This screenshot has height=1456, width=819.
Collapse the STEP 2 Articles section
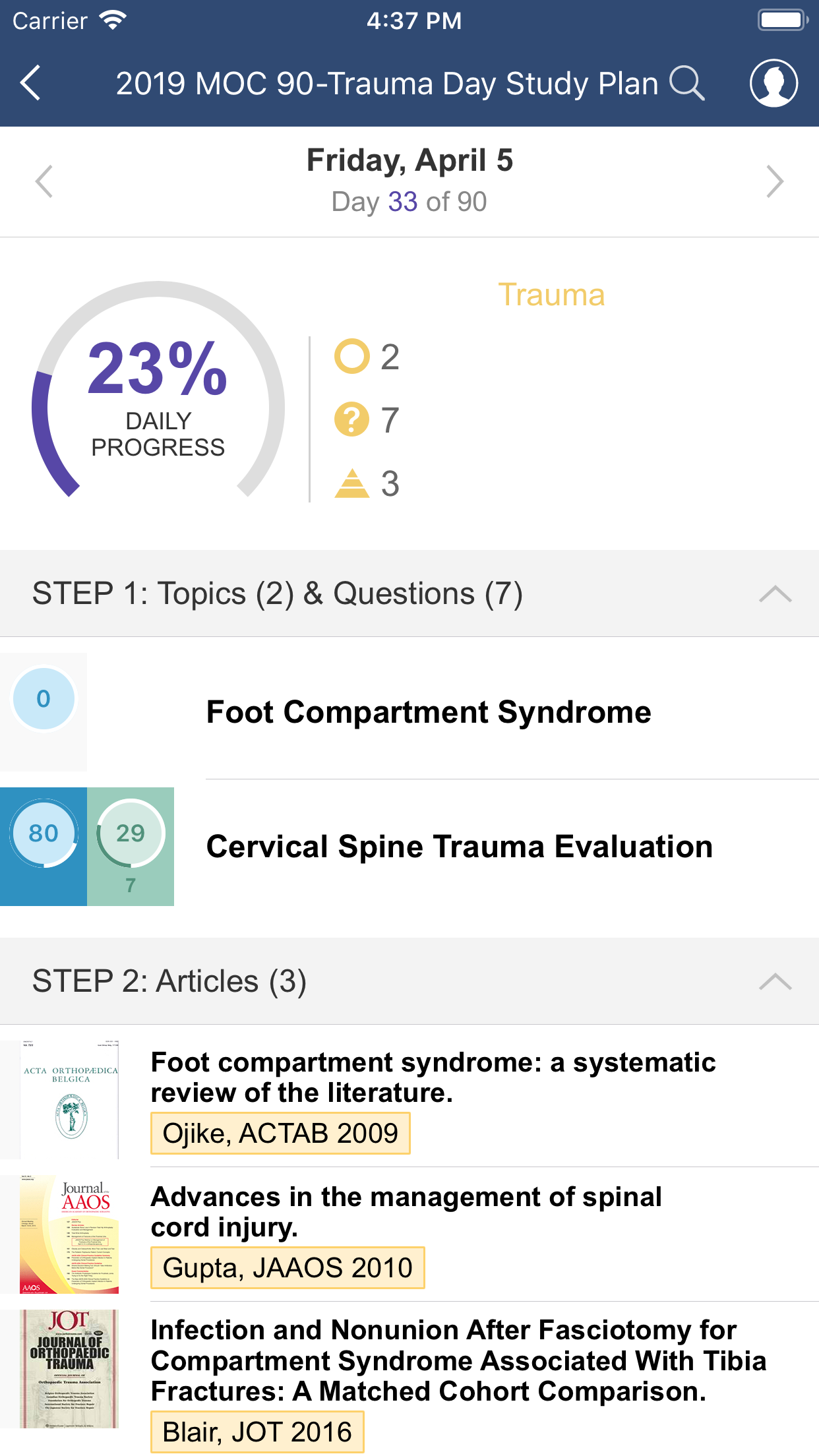point(775,981)
